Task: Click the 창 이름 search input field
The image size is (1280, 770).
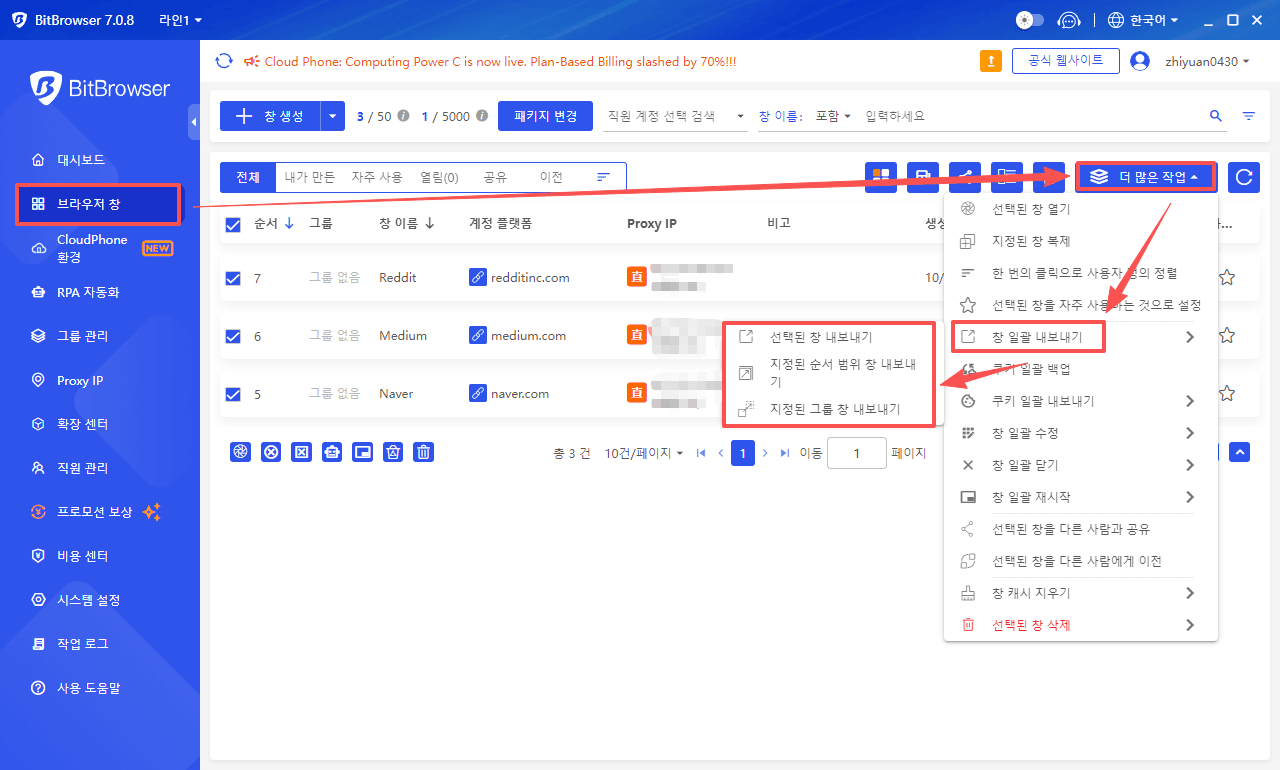Action: click(1030, 116)
